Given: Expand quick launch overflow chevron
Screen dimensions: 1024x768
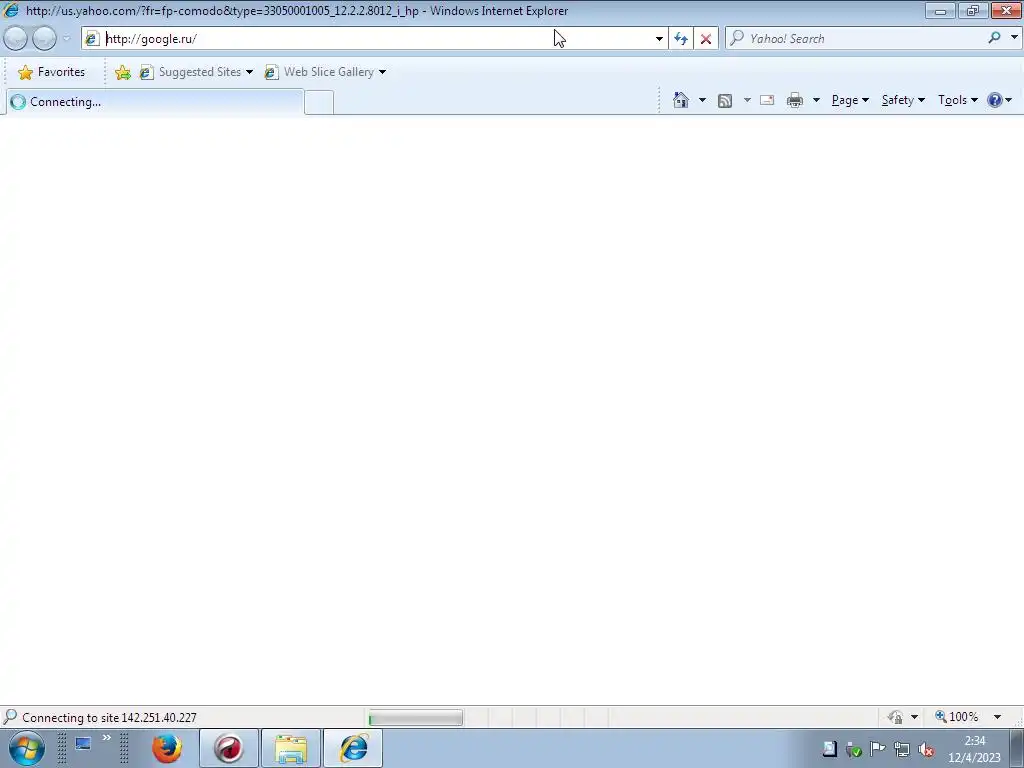Looking at the screenshot, I should click(x=106, y=738).
